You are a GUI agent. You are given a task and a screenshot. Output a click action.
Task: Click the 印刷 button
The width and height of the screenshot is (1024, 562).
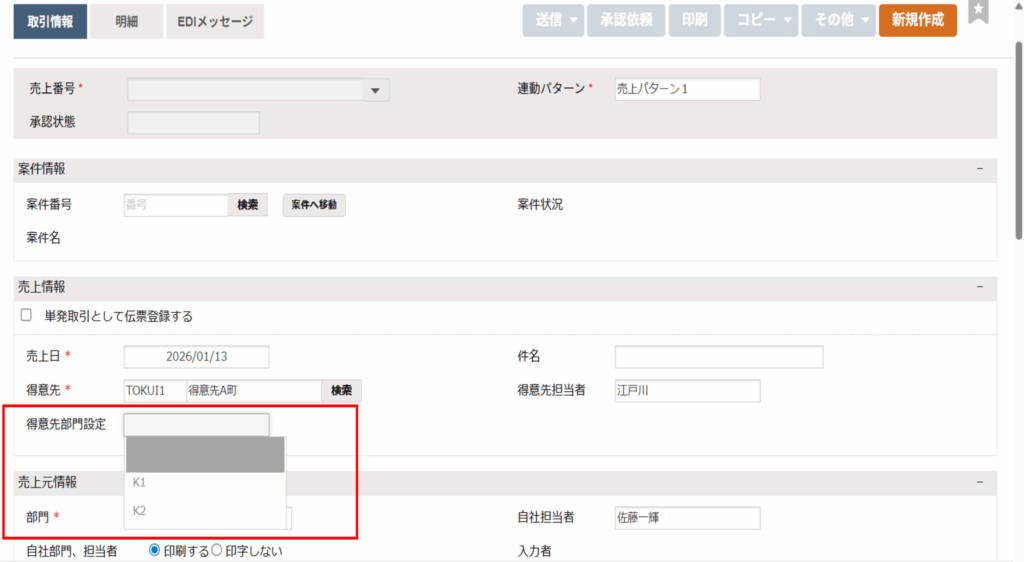[694, 20]
